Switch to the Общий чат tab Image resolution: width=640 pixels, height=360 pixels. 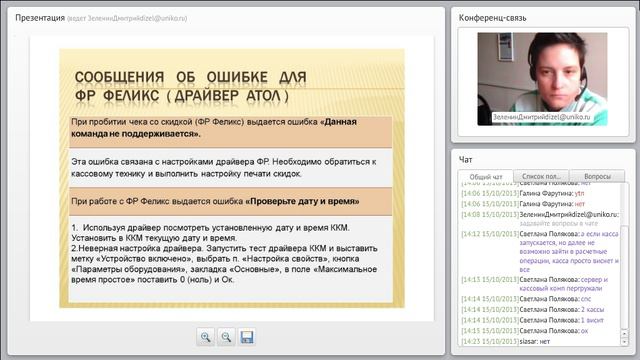(485, 177)
